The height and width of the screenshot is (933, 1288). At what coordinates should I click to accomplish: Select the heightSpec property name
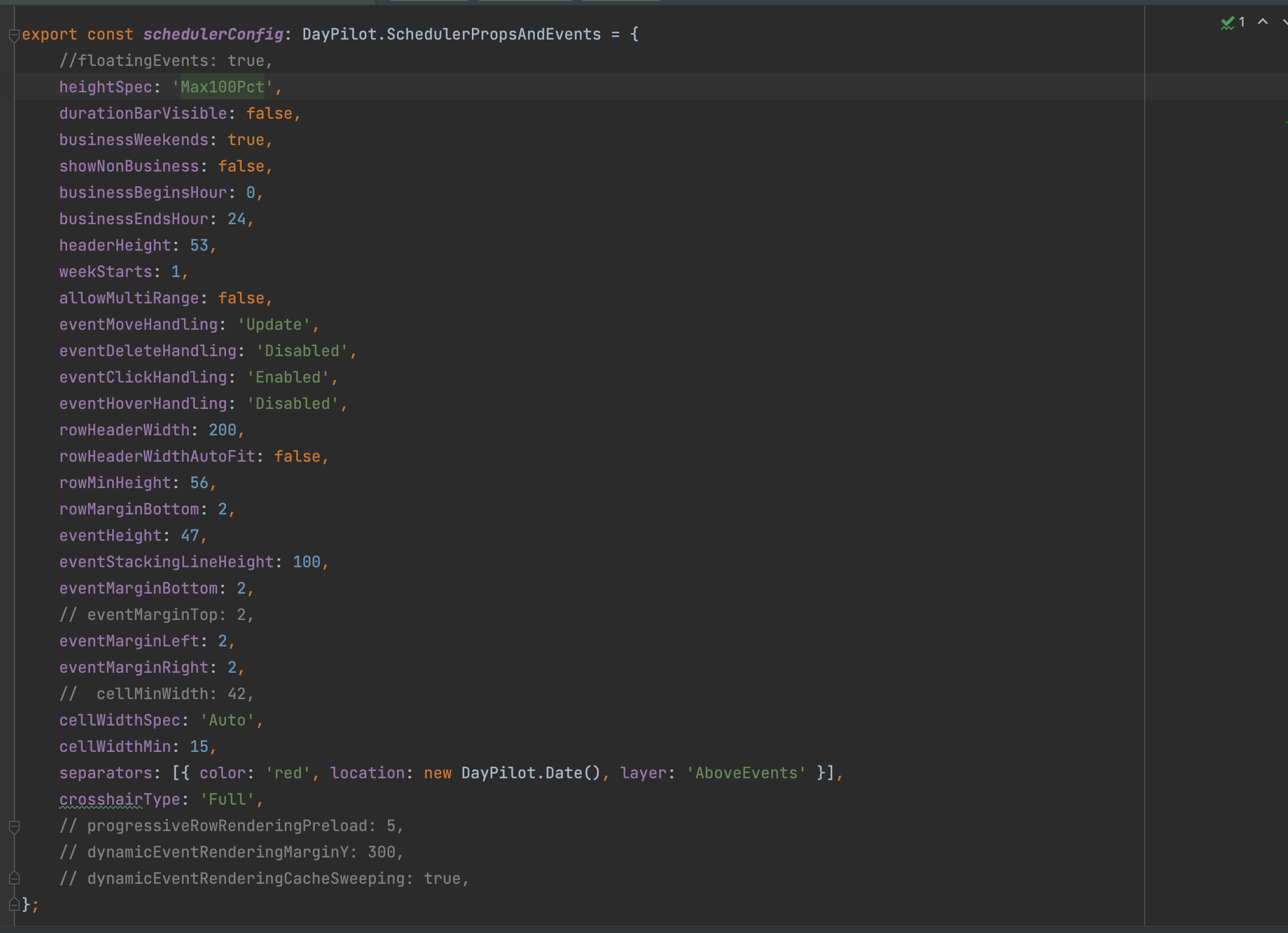(106, 87)
